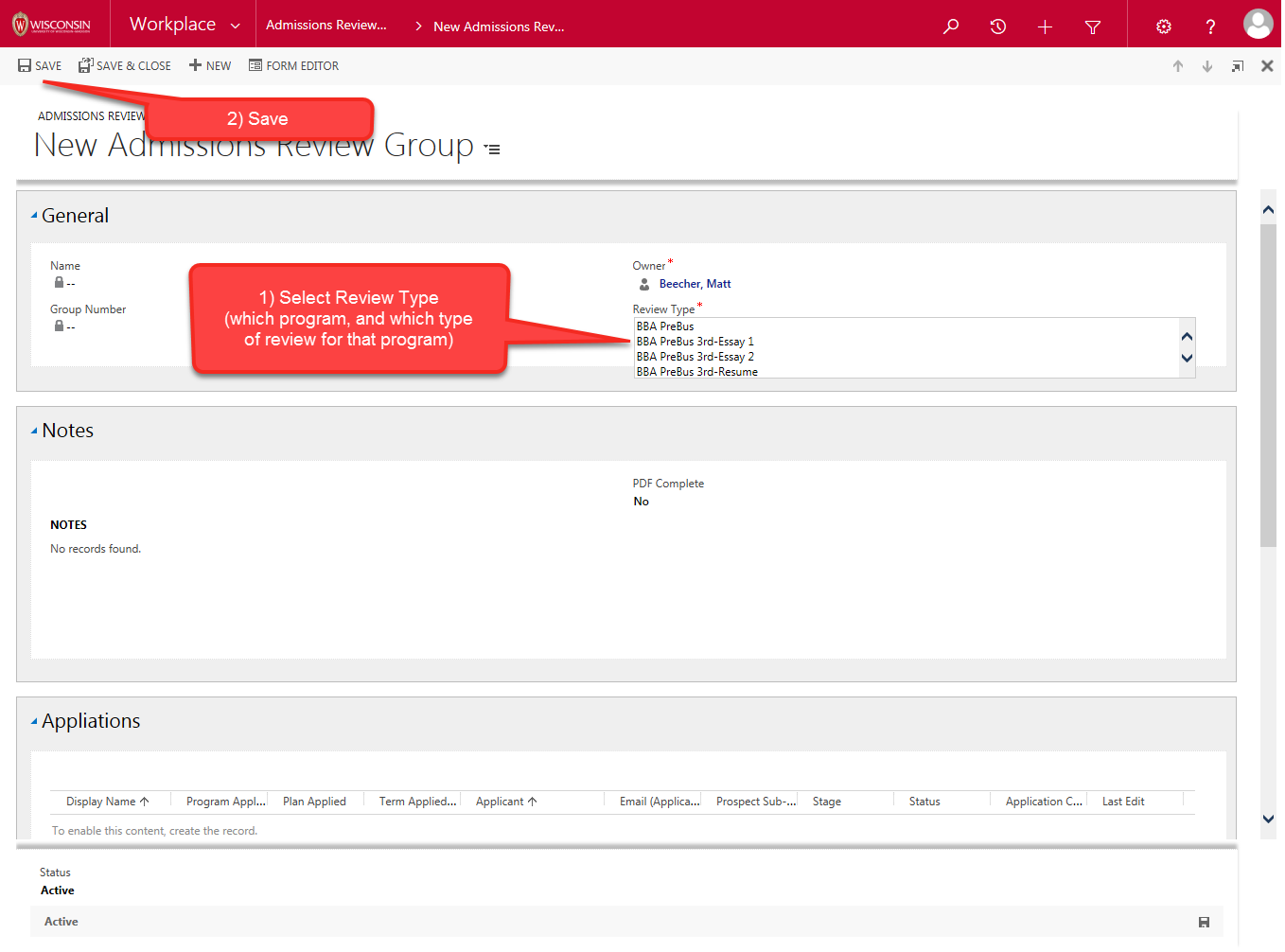This screenshot has height=952, width=1285.
Task: Open the Form Editor
Action: coord(293,66)
